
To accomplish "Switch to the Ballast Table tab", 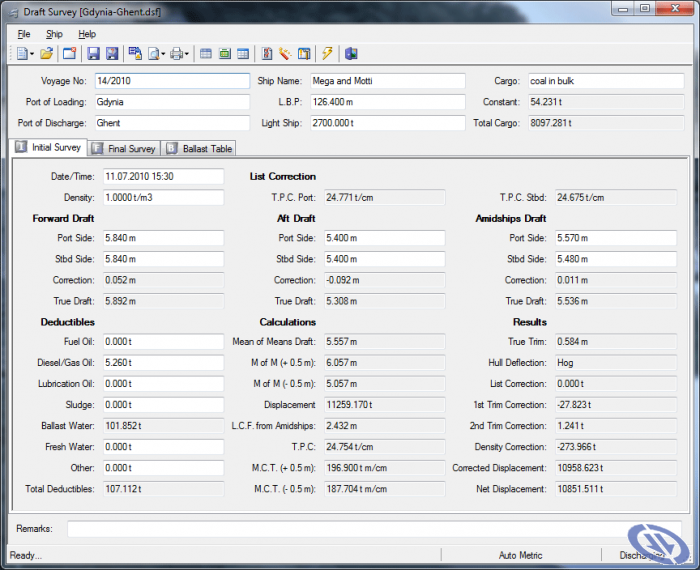I will point(199,149).
